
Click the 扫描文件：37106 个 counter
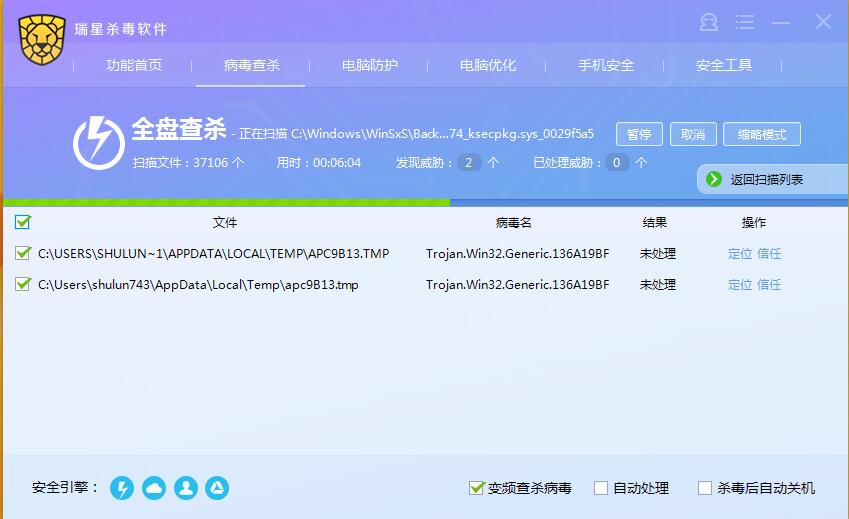tap(188, 162)
